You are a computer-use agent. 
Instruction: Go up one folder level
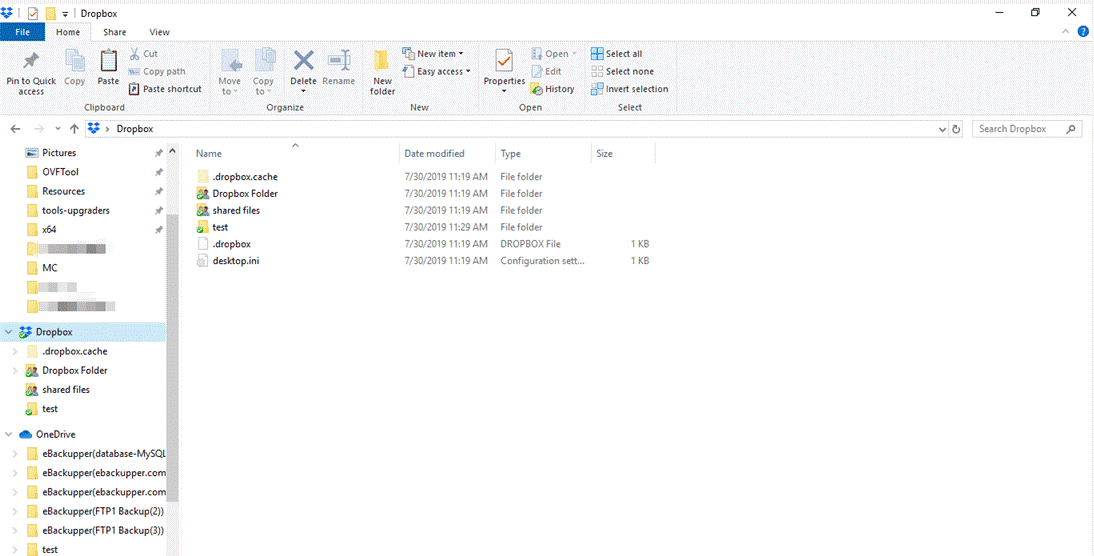(x=74, y=129)
